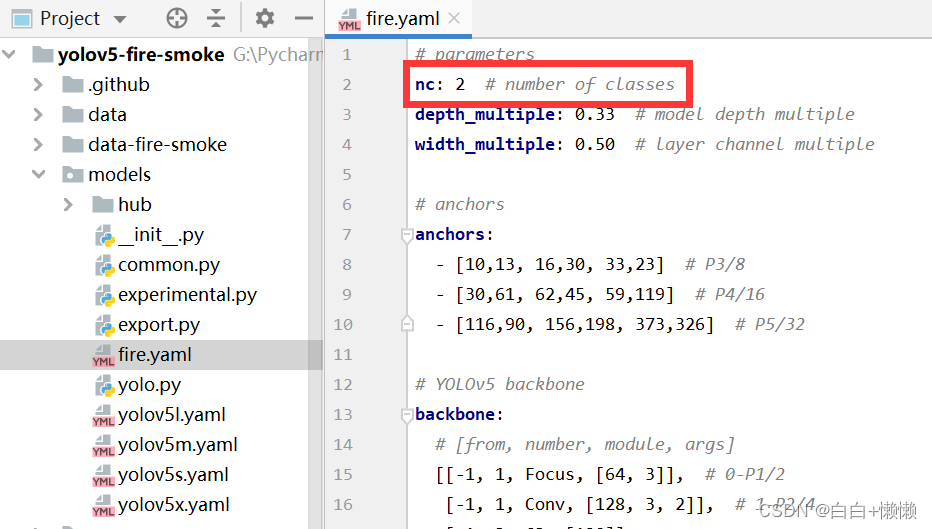Viewport: 932px width, 529px height.
Task: Select the data-fire-smoke folder icon
Action: click(x=73, y=144)
